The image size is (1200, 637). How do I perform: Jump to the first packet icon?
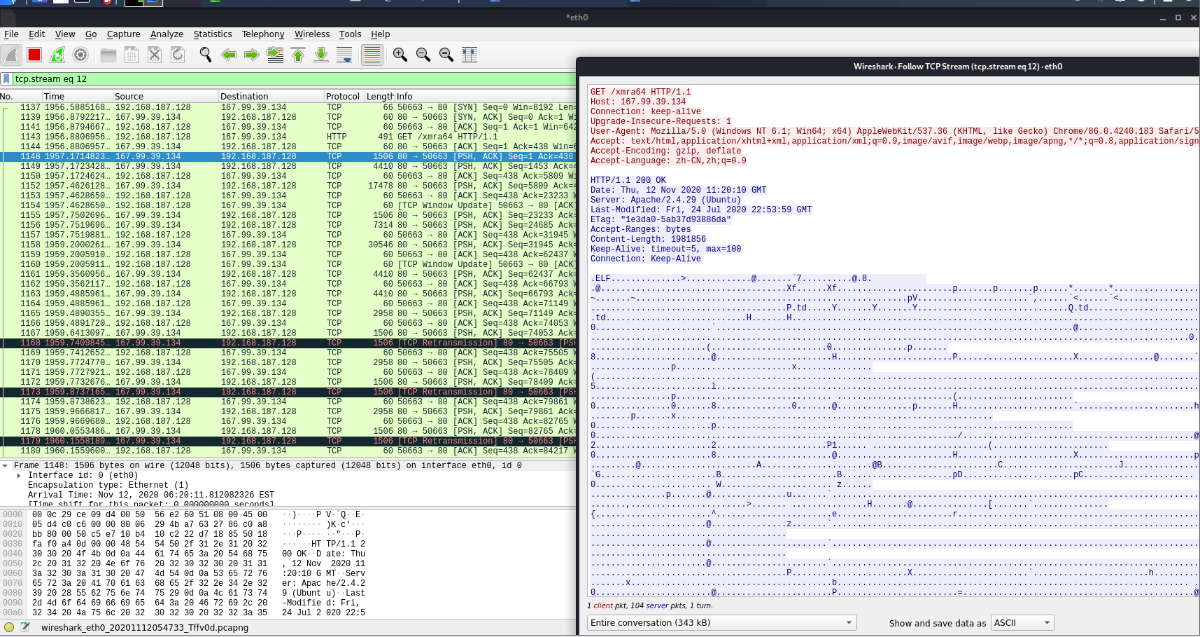[297, 54]
